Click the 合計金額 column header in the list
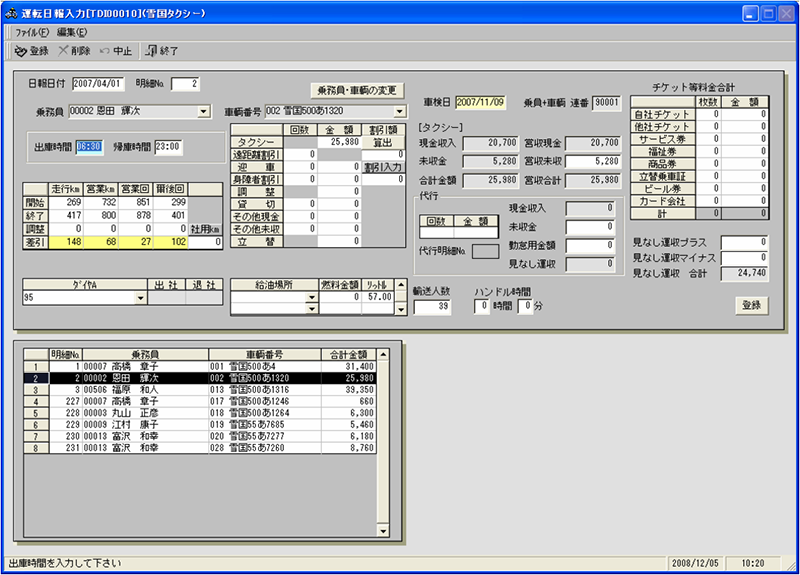Image resolution: width=800 pixels, height=575 pixels. point(348,355)
